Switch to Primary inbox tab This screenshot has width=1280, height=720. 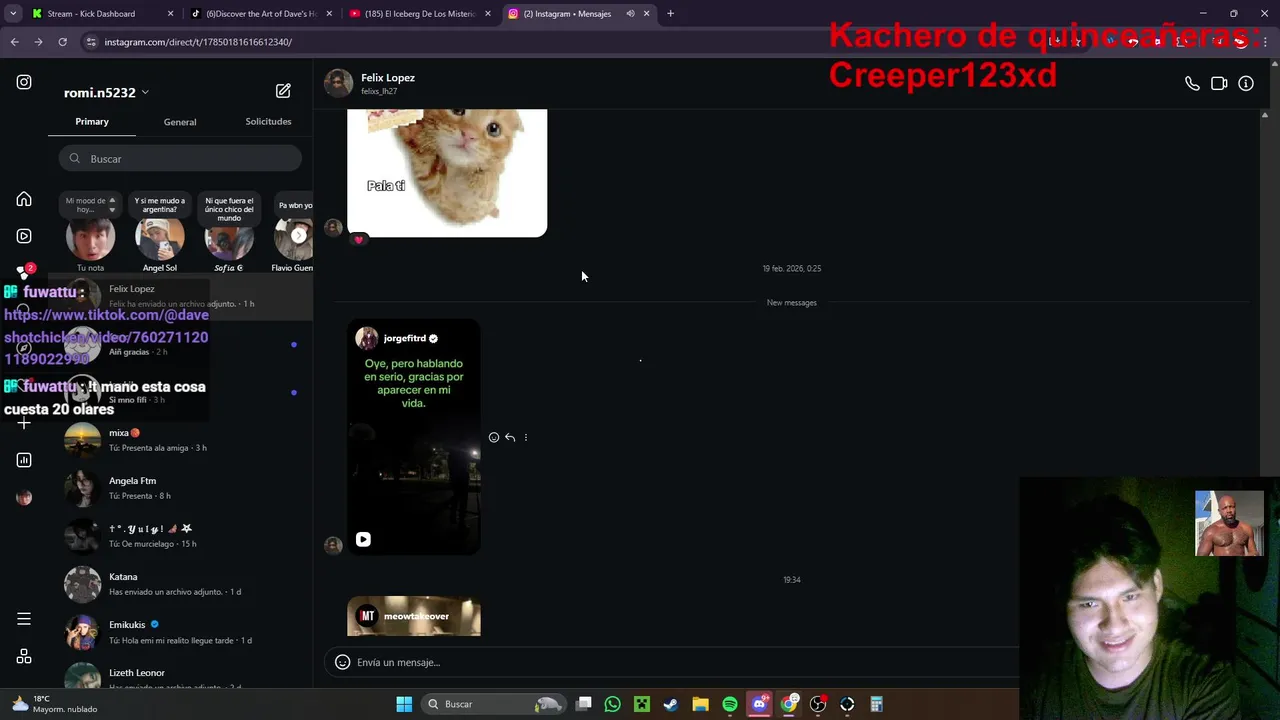tap(92, 121)
